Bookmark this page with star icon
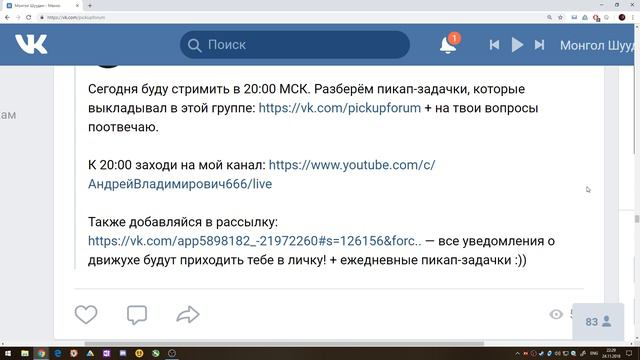Screen dimensions: 640x360 point(560,17)
